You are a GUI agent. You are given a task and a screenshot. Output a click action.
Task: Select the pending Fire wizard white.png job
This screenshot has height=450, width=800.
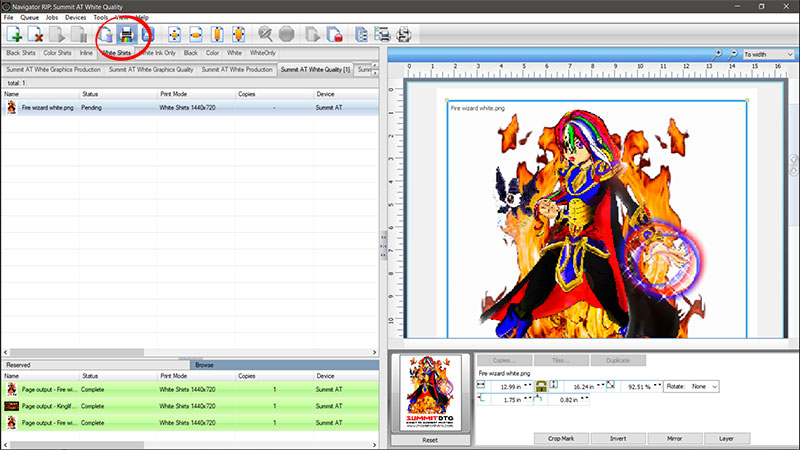point(190,108)
